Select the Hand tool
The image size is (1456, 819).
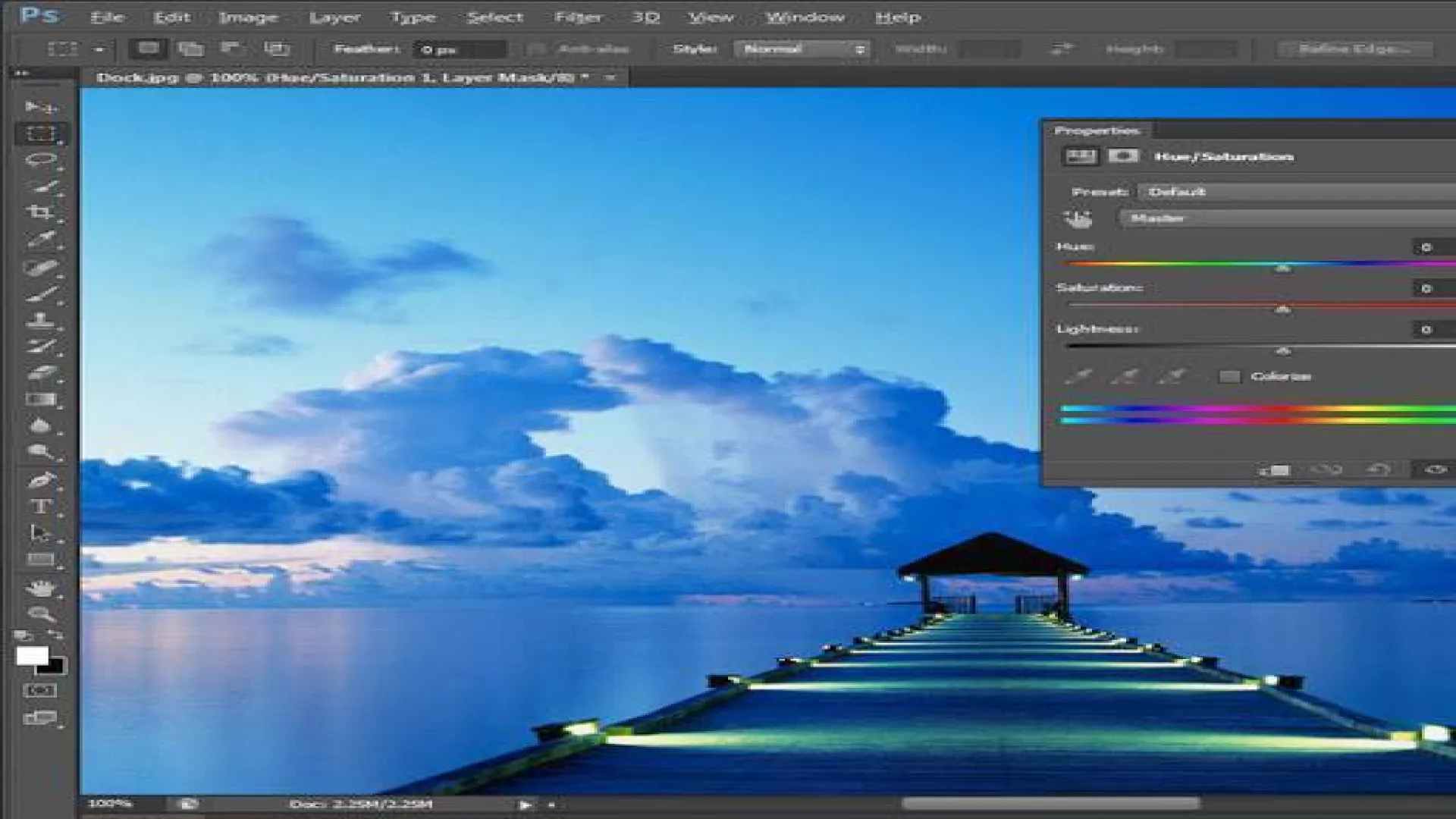click(40, 588)
